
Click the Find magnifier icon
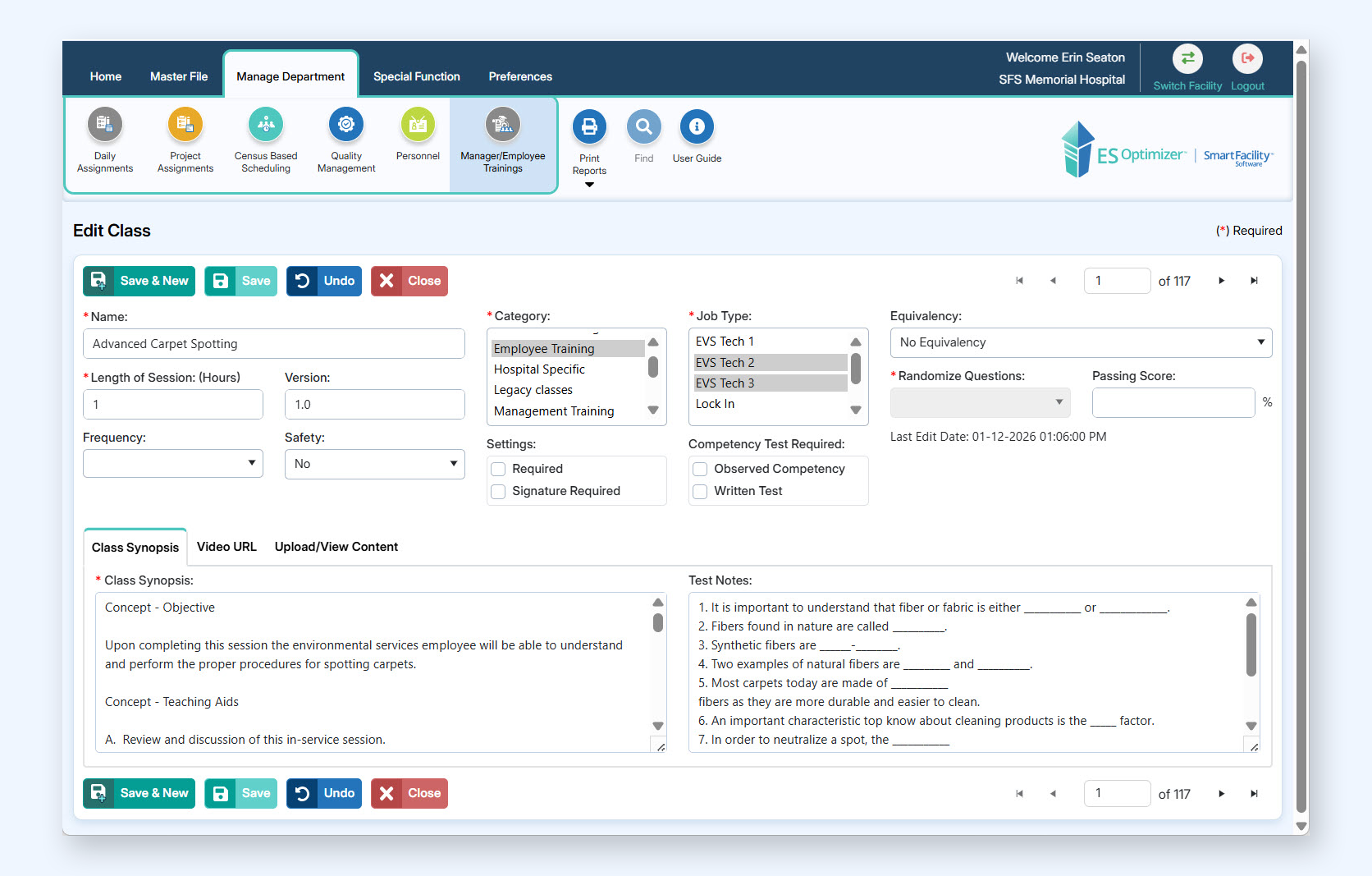coord(644,127)
